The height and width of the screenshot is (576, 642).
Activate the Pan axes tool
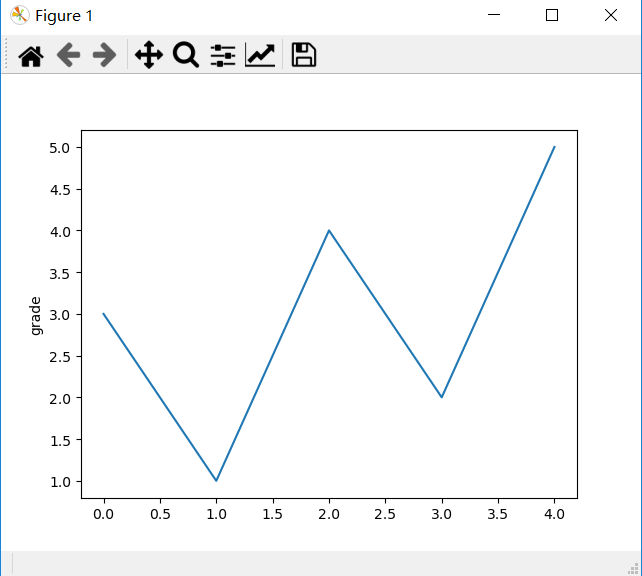[x=149, y=55]
